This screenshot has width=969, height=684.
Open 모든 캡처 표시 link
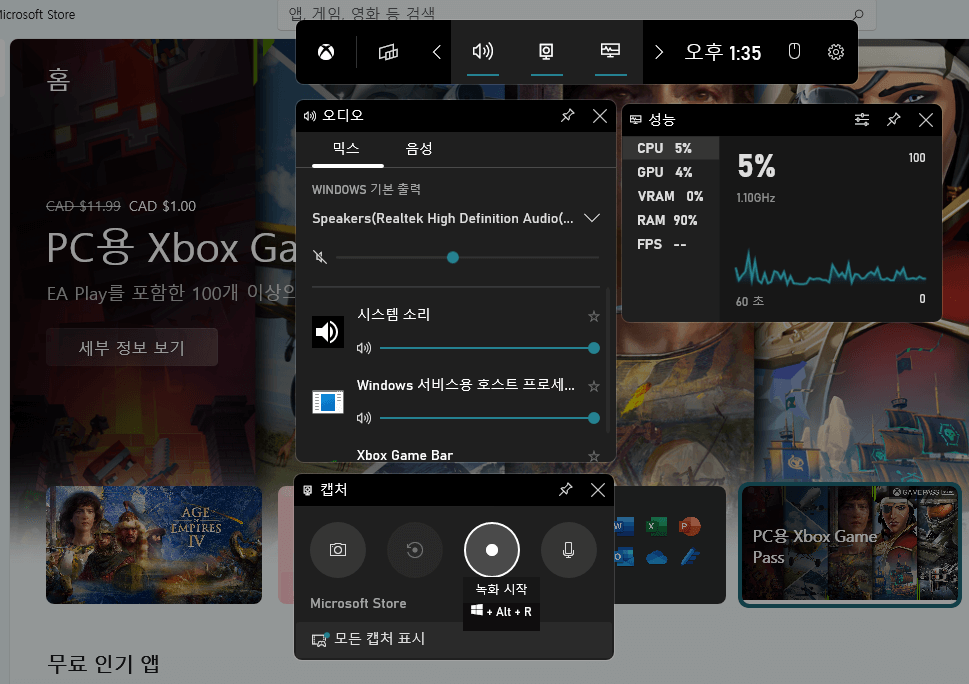pos(368,639)
